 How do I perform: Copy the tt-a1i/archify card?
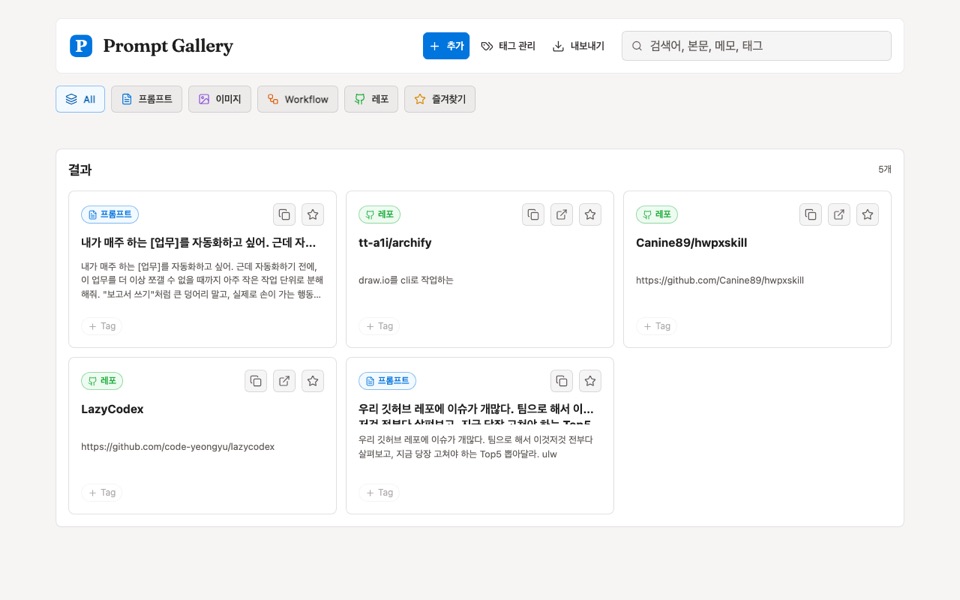(533, 214)
